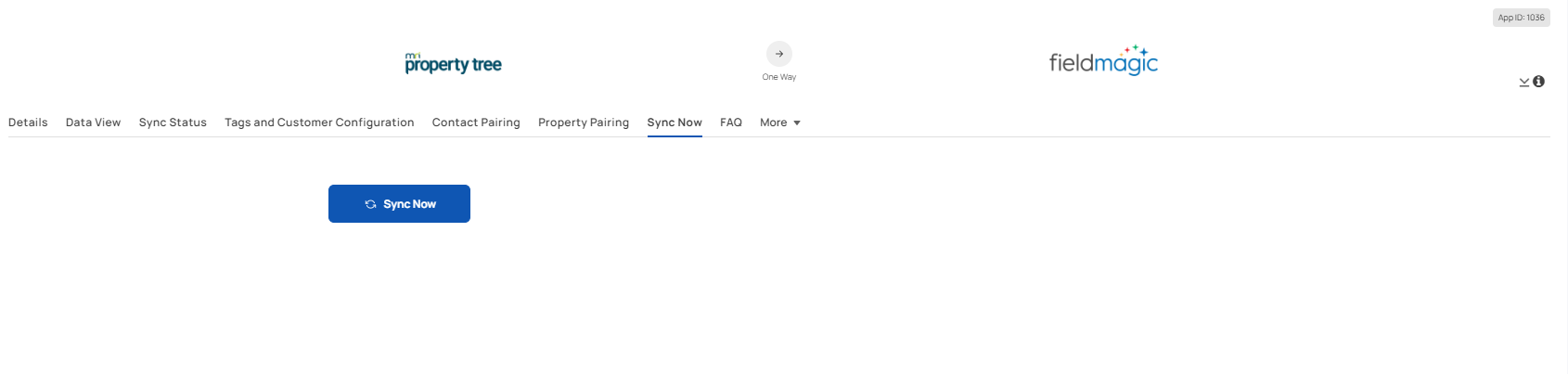Click the Property Tree logo
This screenshot has width=1568, height=374.
point(453,62)
